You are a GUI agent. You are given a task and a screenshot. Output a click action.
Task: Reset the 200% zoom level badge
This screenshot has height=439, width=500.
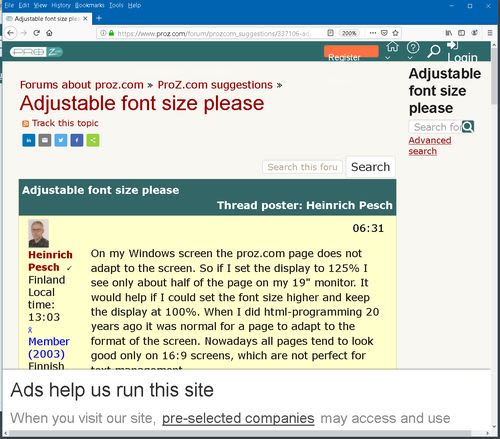tap(349, 33)
